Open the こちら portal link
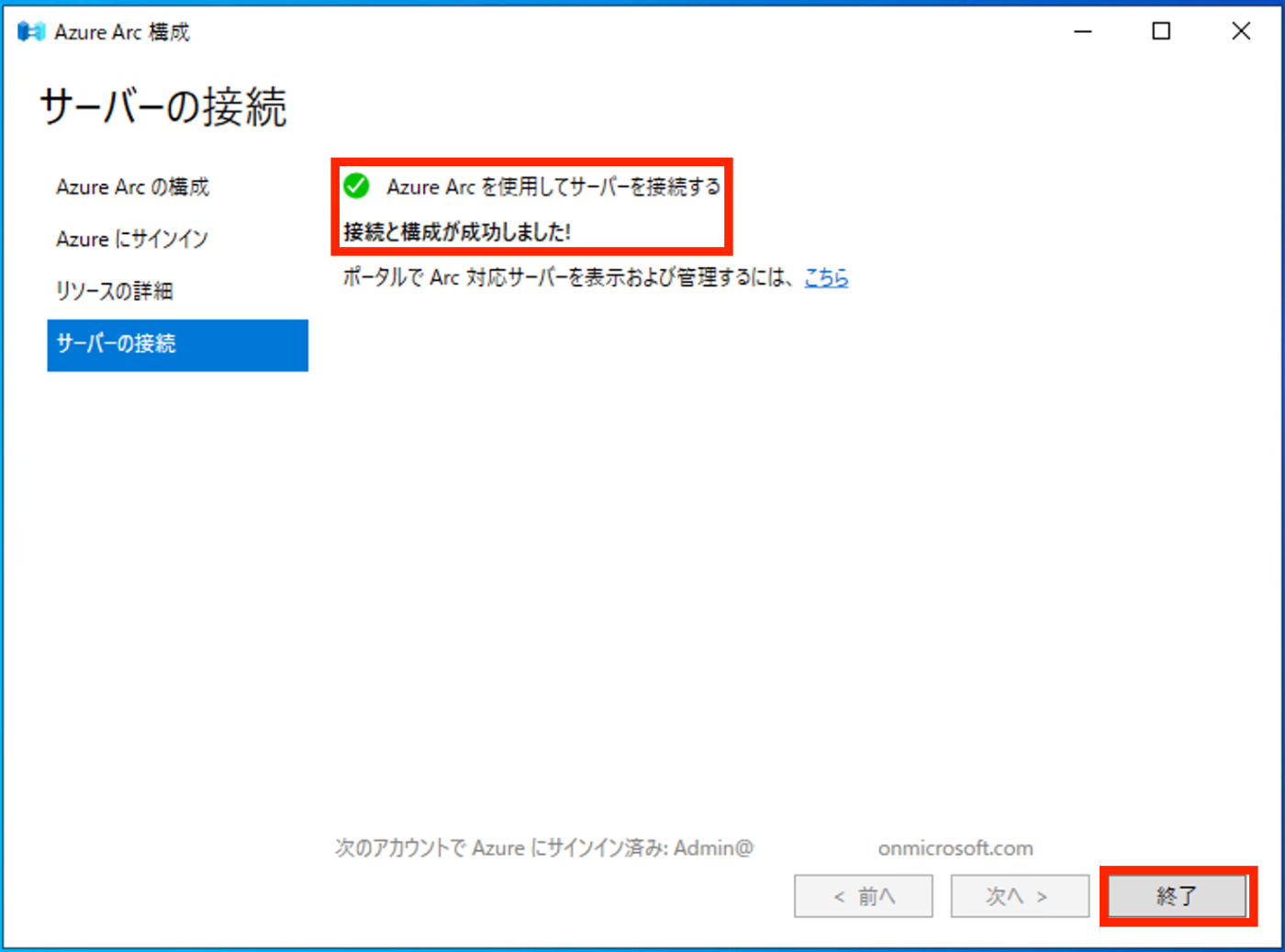Screen dimensions: 1285x952 [x=826, y=277]
